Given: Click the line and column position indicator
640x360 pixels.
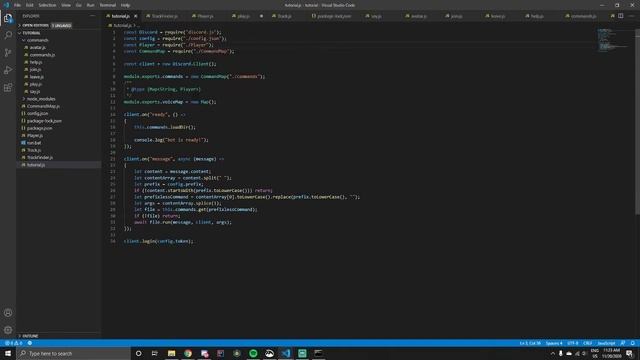Looking at the screenshot, I should (x=530, y=343).
